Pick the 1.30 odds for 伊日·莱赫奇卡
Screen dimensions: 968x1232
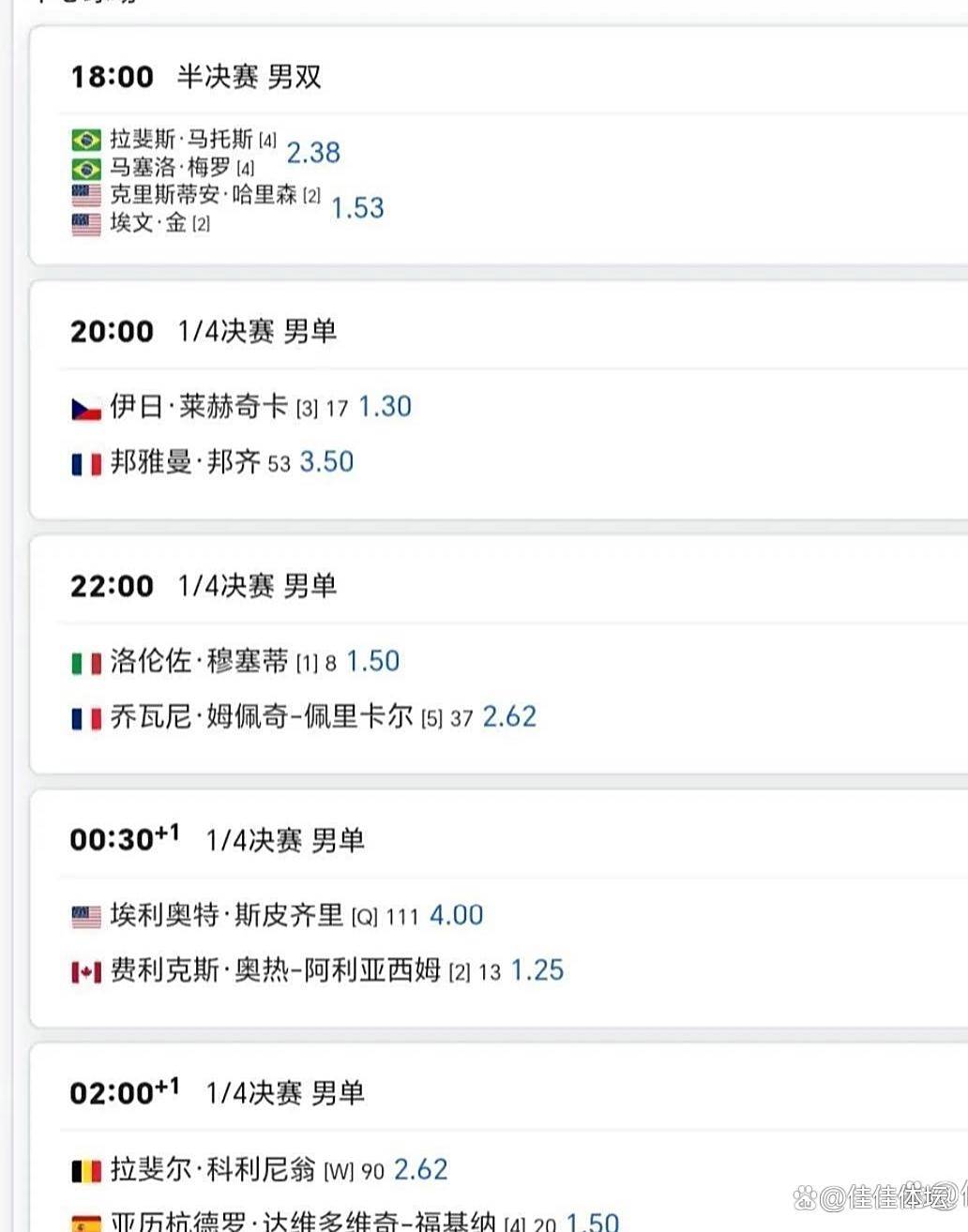pos(385,407)
